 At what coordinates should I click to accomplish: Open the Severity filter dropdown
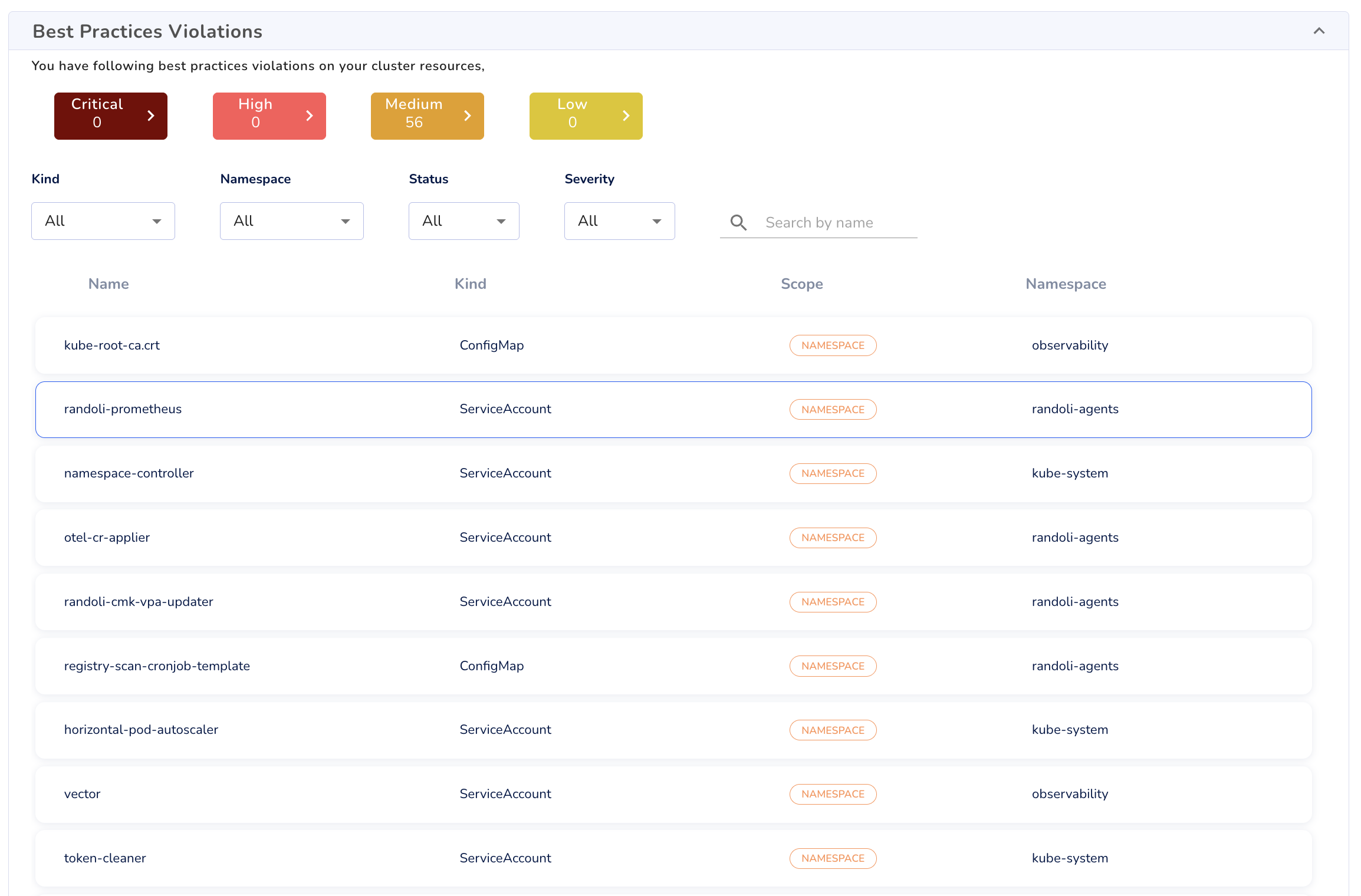coord(620,221)
